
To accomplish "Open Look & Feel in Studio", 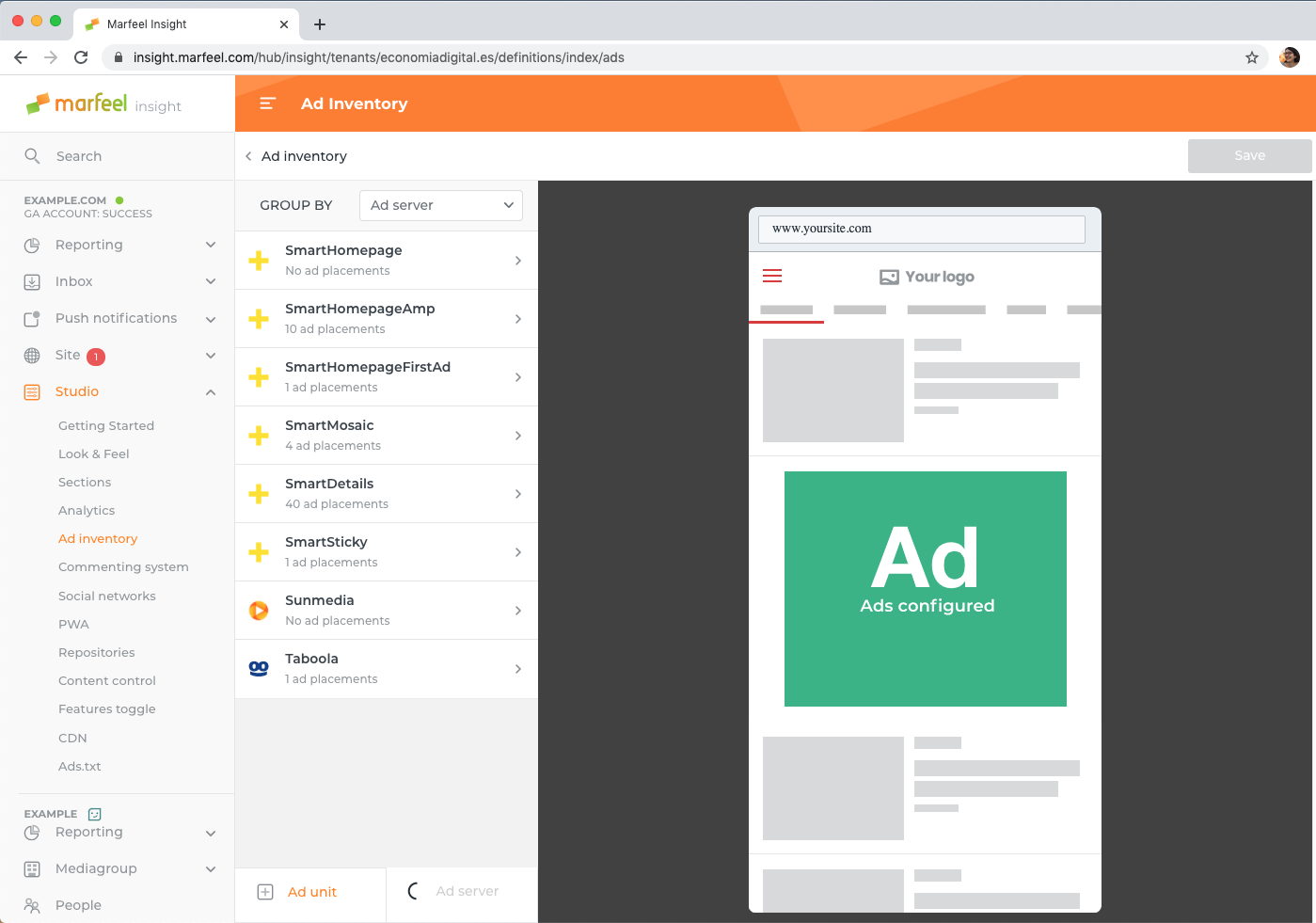I will pyautogui.click(x=94, y=454).
